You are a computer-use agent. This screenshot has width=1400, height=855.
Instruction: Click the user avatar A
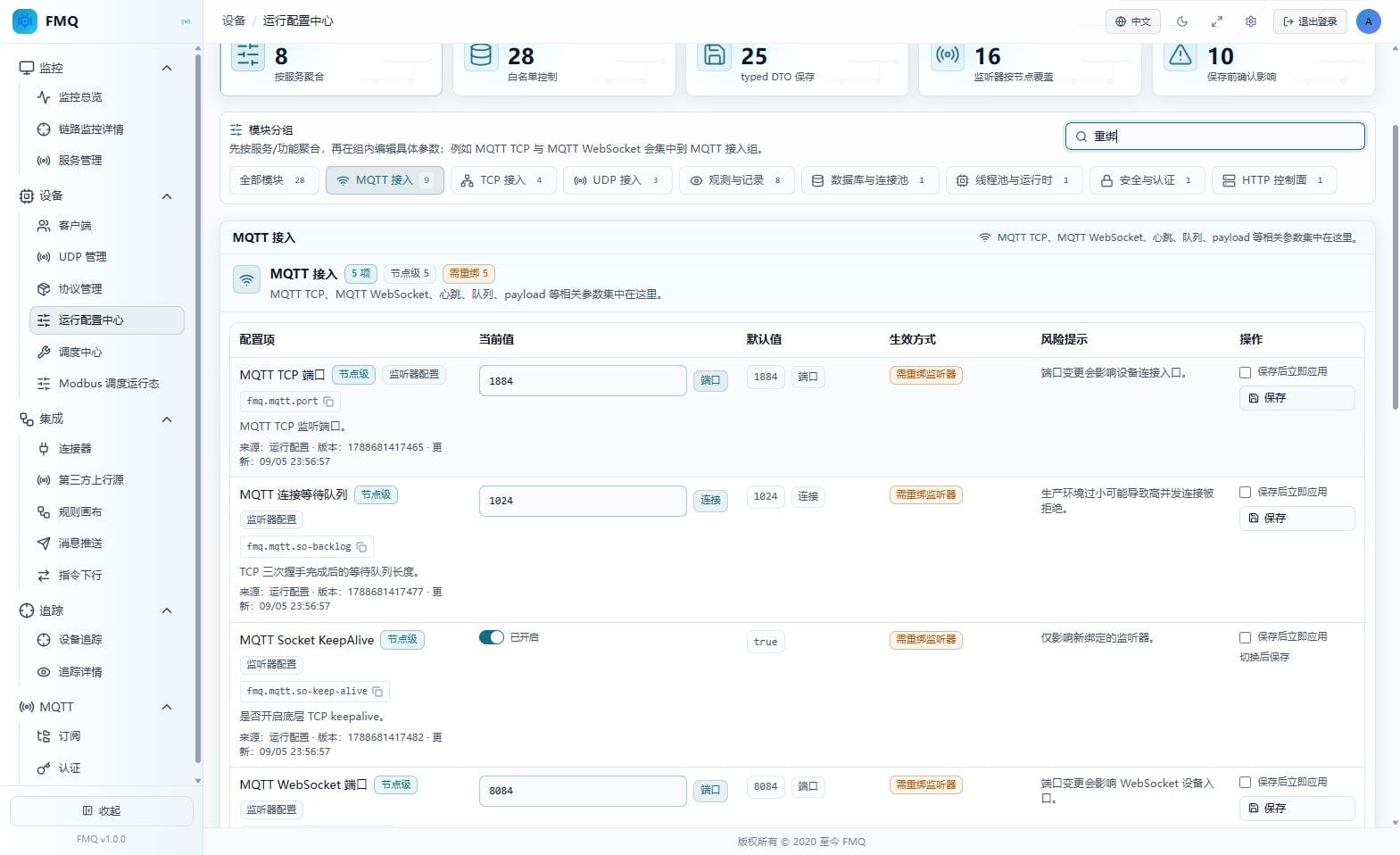pyautogui.click(x=1368, y=21)
